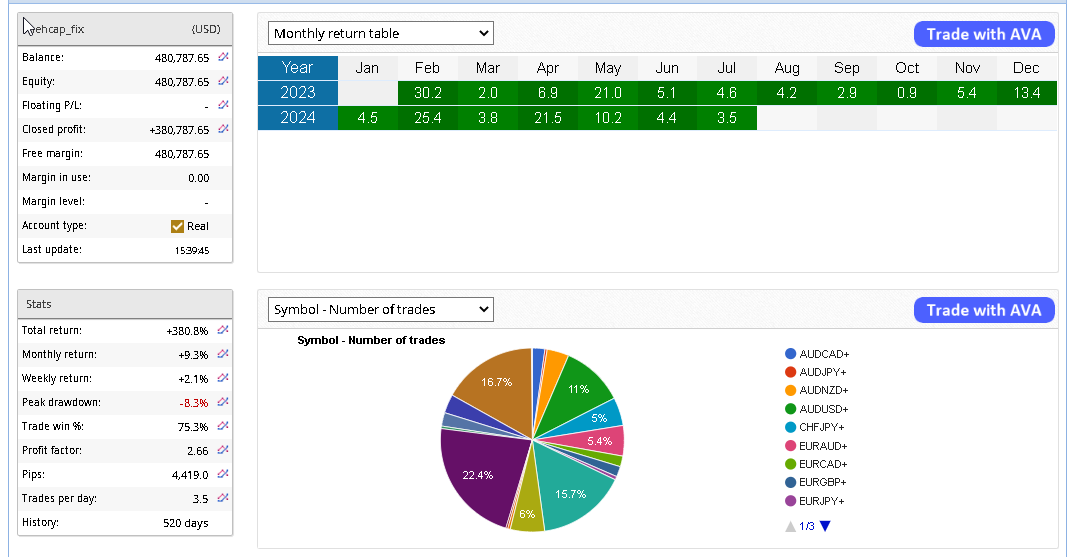This screenshot has height=557, width=1077.
Task: Click Trade with AVA above the pie chart
Action: click(984, 310)
